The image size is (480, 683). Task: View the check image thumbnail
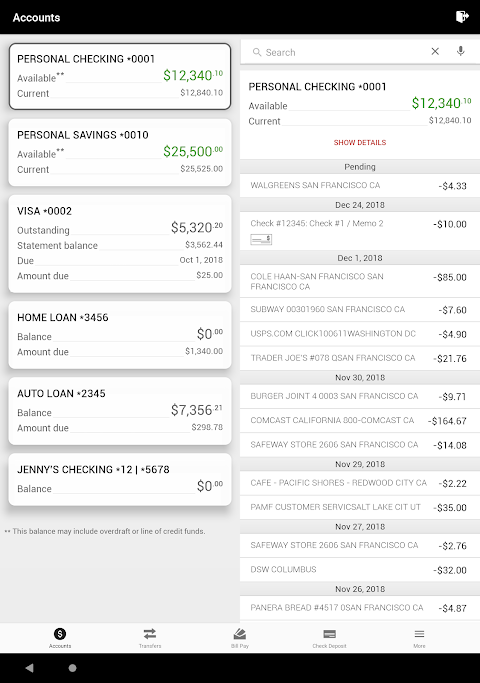(261, 239)
